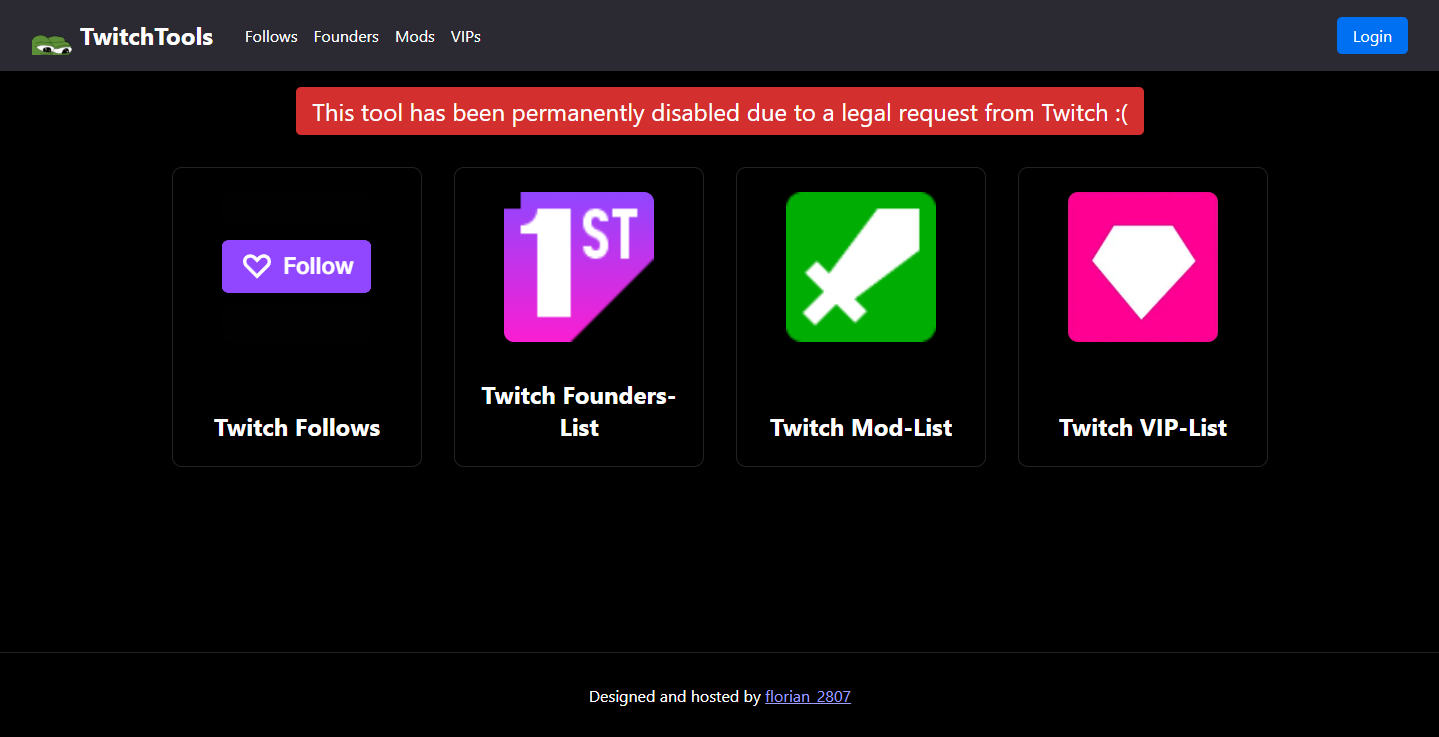The width and height of the screenshot is (1439, 737).
Task: Click the green sword moderator badge
Action: point(861,267)
